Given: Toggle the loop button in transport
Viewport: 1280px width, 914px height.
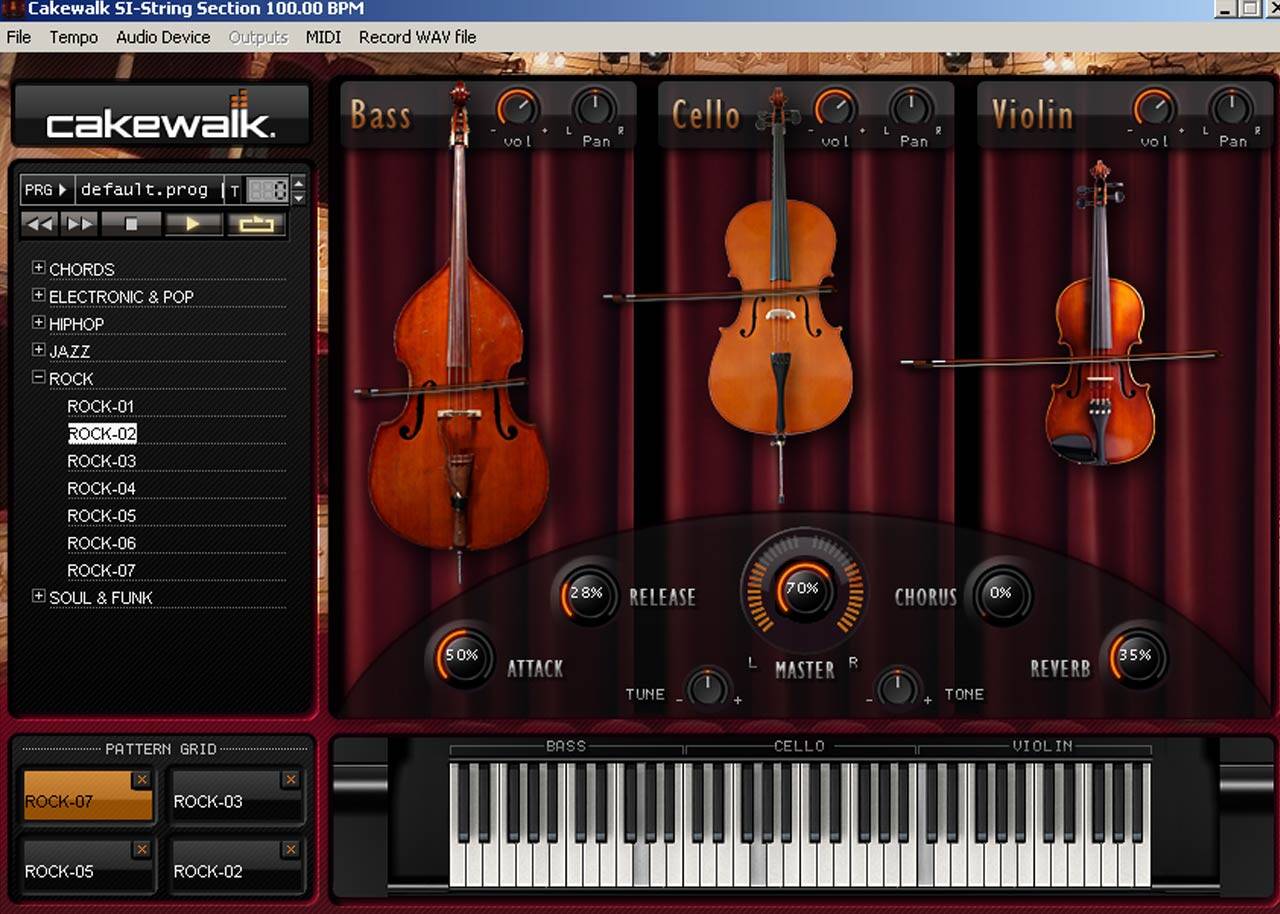Looking at the screenshot, I should coord(257,224).
